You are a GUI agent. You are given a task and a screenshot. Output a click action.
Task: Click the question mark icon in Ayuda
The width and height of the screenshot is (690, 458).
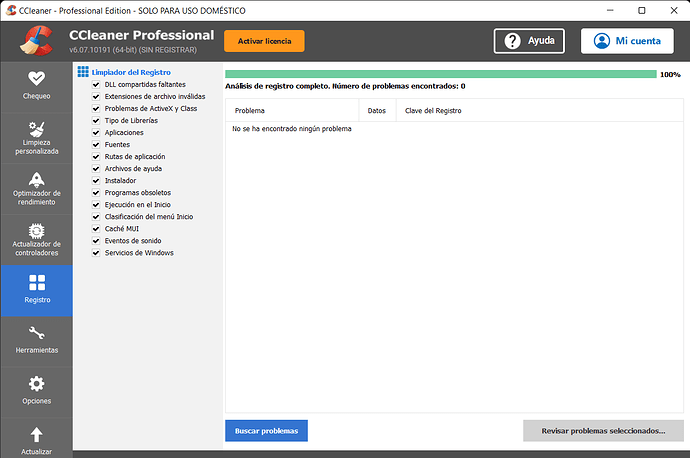[512, 41]
